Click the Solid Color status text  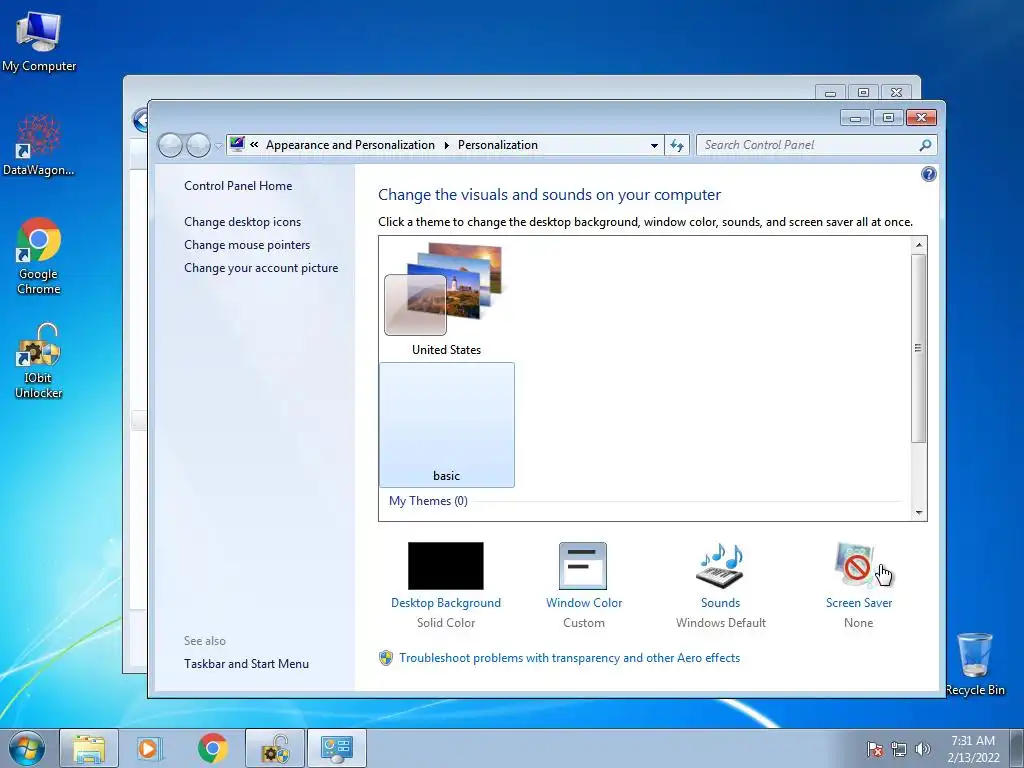point(446,623)
